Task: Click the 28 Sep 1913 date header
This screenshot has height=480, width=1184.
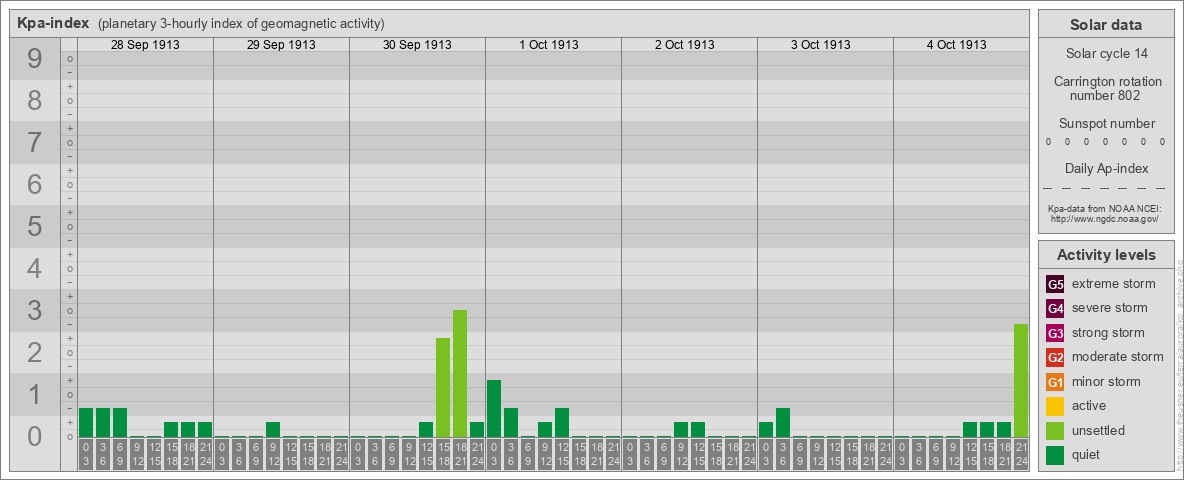Action: coord(145,45)
